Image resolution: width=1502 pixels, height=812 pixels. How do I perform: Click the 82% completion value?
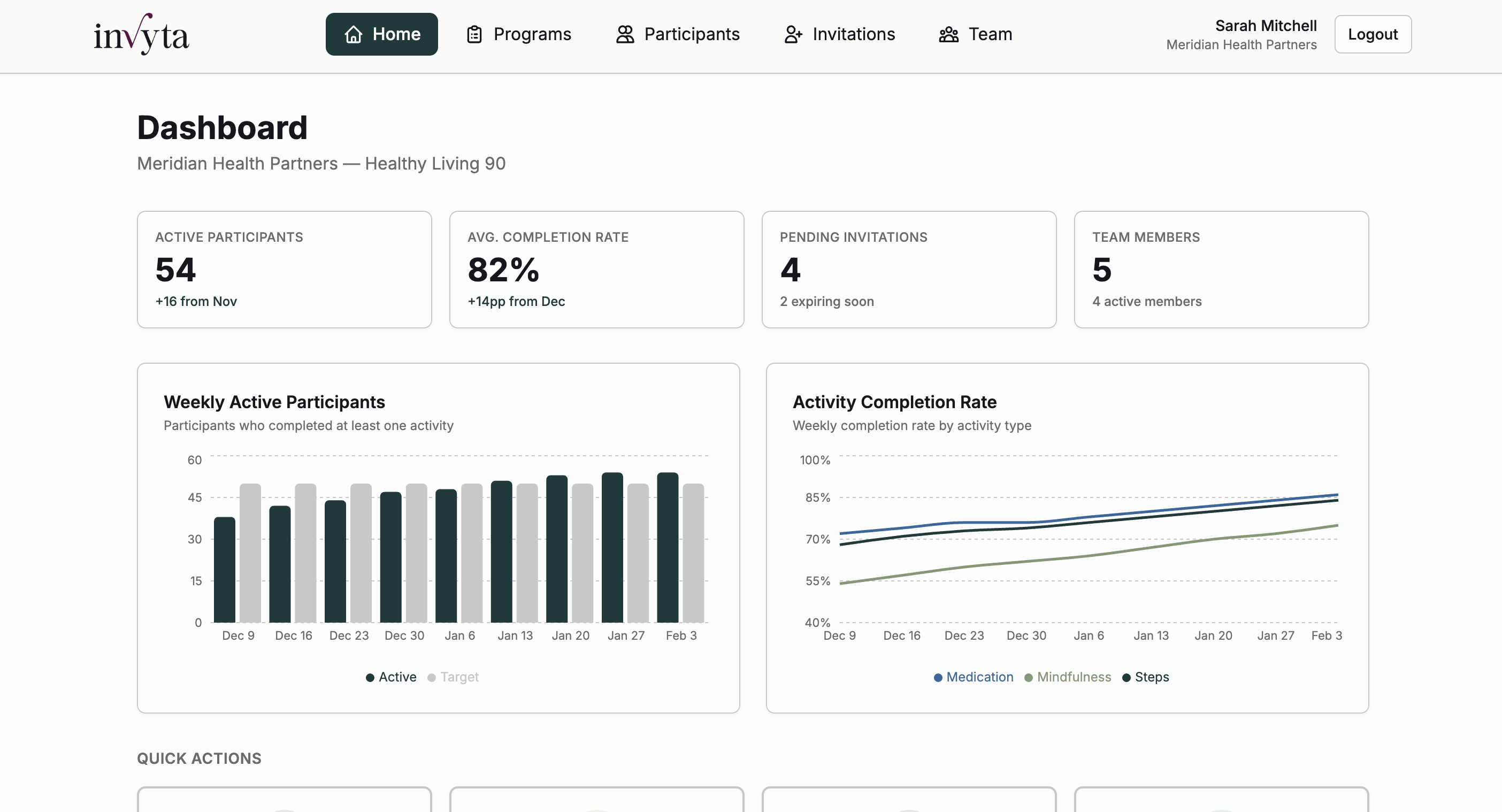point(504,270)
